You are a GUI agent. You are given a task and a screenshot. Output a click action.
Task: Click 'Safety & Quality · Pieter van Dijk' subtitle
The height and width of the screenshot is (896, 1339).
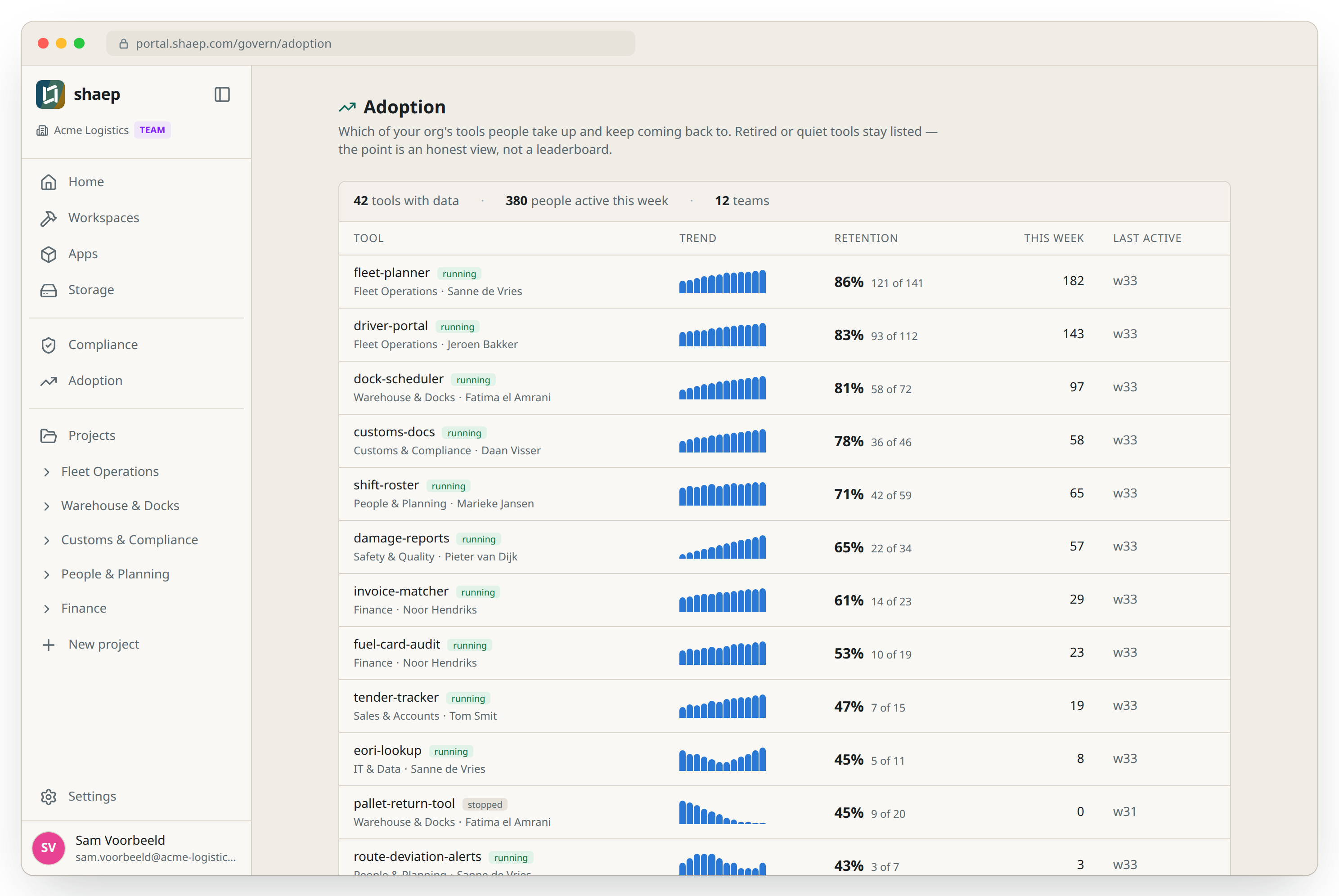coord(436,556)
